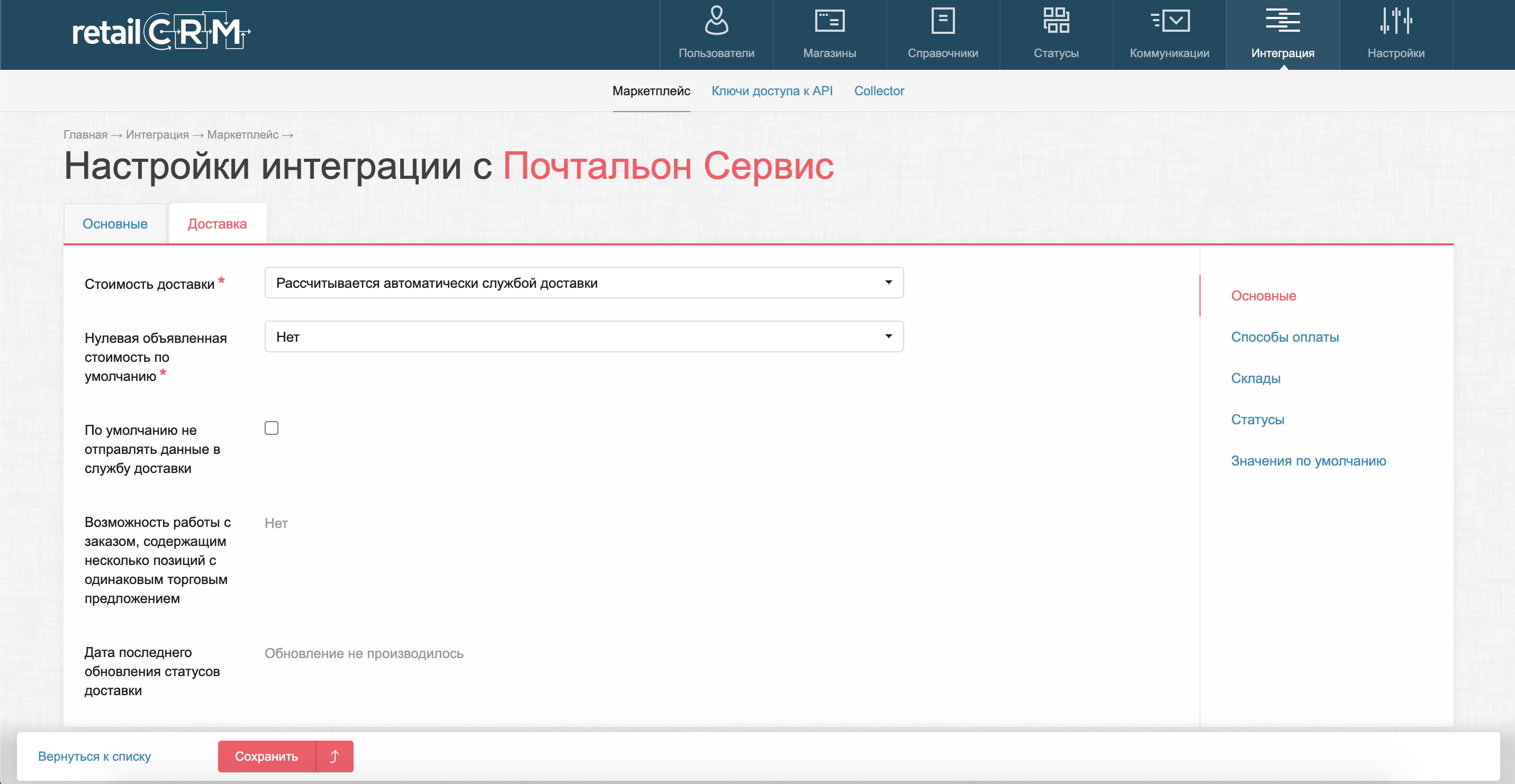The width and height of the screenshot is (1515, 784).
Task: Jump to the Способы оплаты section
Action: (1284, 337)
